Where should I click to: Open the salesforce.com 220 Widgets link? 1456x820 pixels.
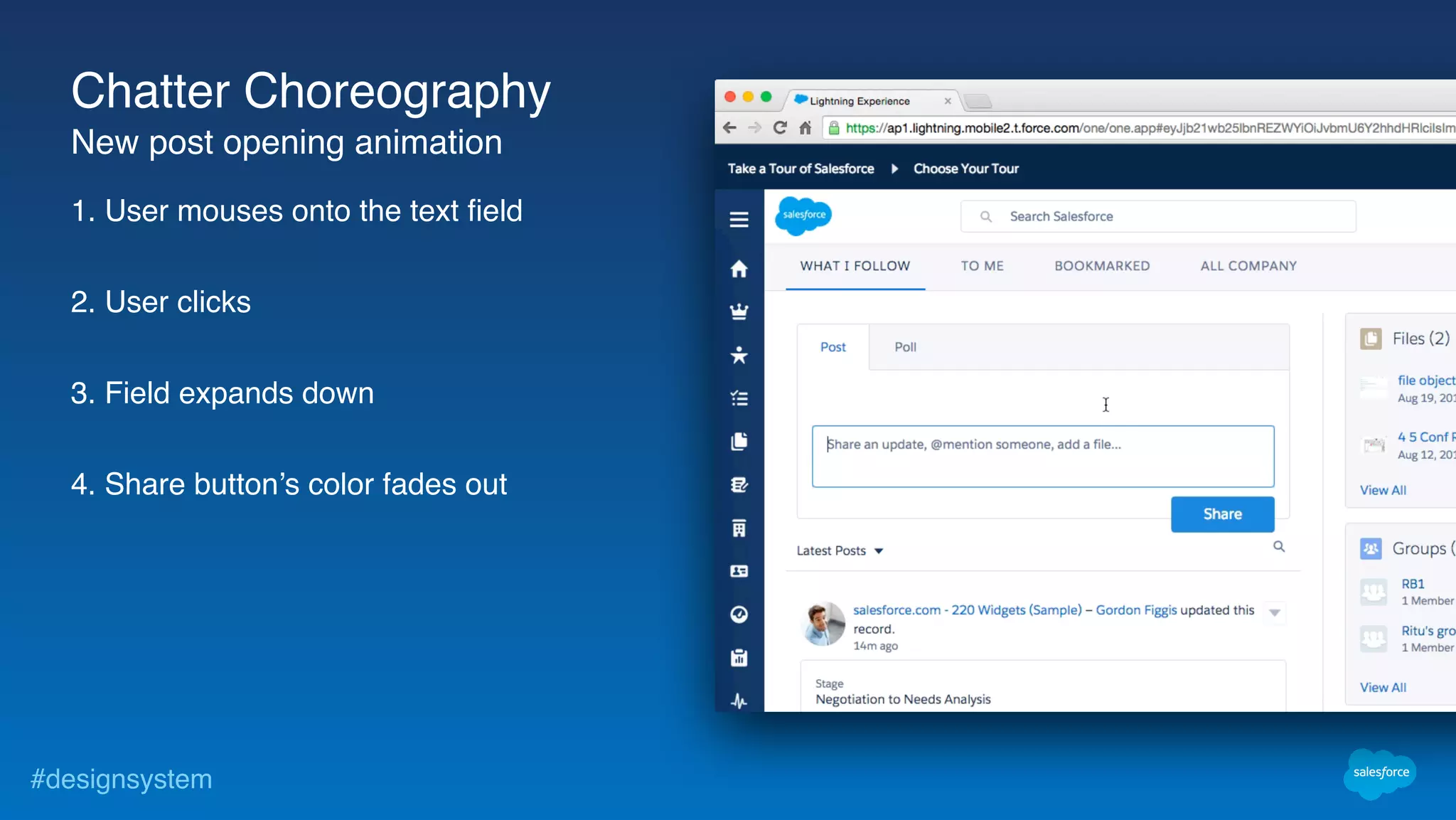click(x=967, y=610)
